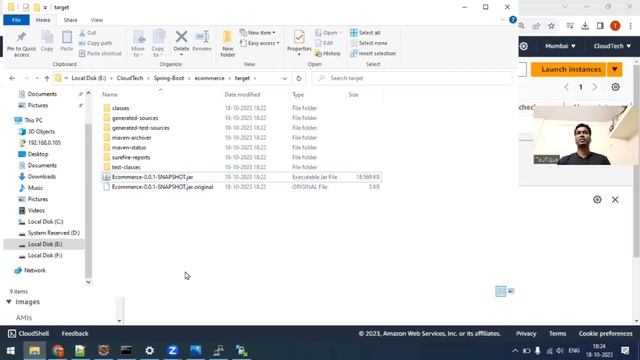Select Ecommerce-0.0.1-SNAPSHOT.jar file
Screen dimensions: 640x360
tap(241, 177)
